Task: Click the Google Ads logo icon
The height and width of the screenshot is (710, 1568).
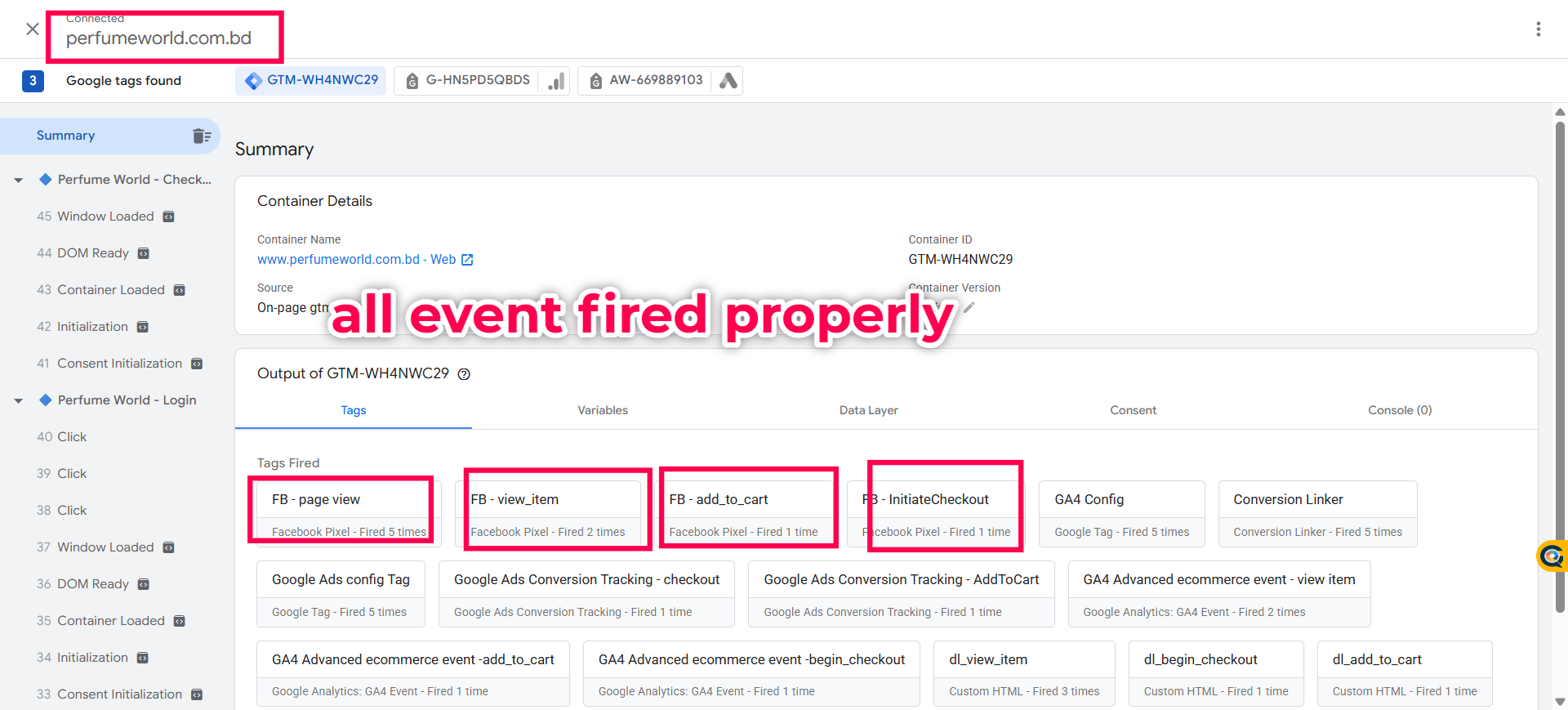Action: (x=728, y=81)
